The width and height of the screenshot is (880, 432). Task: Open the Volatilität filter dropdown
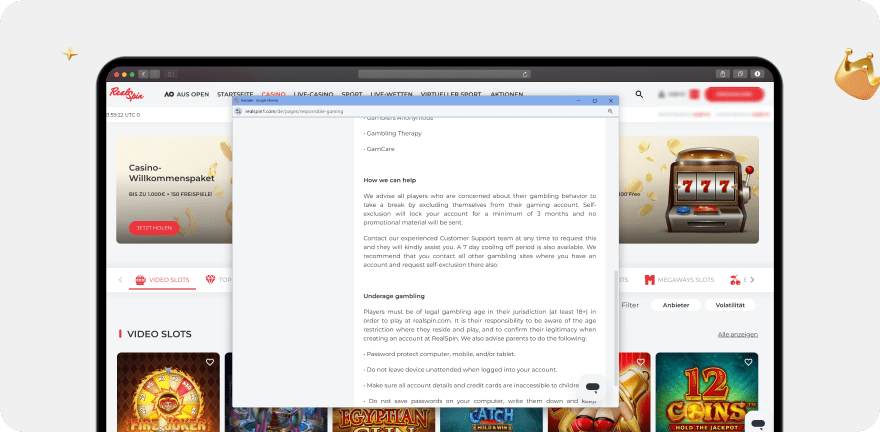[730, 305]
